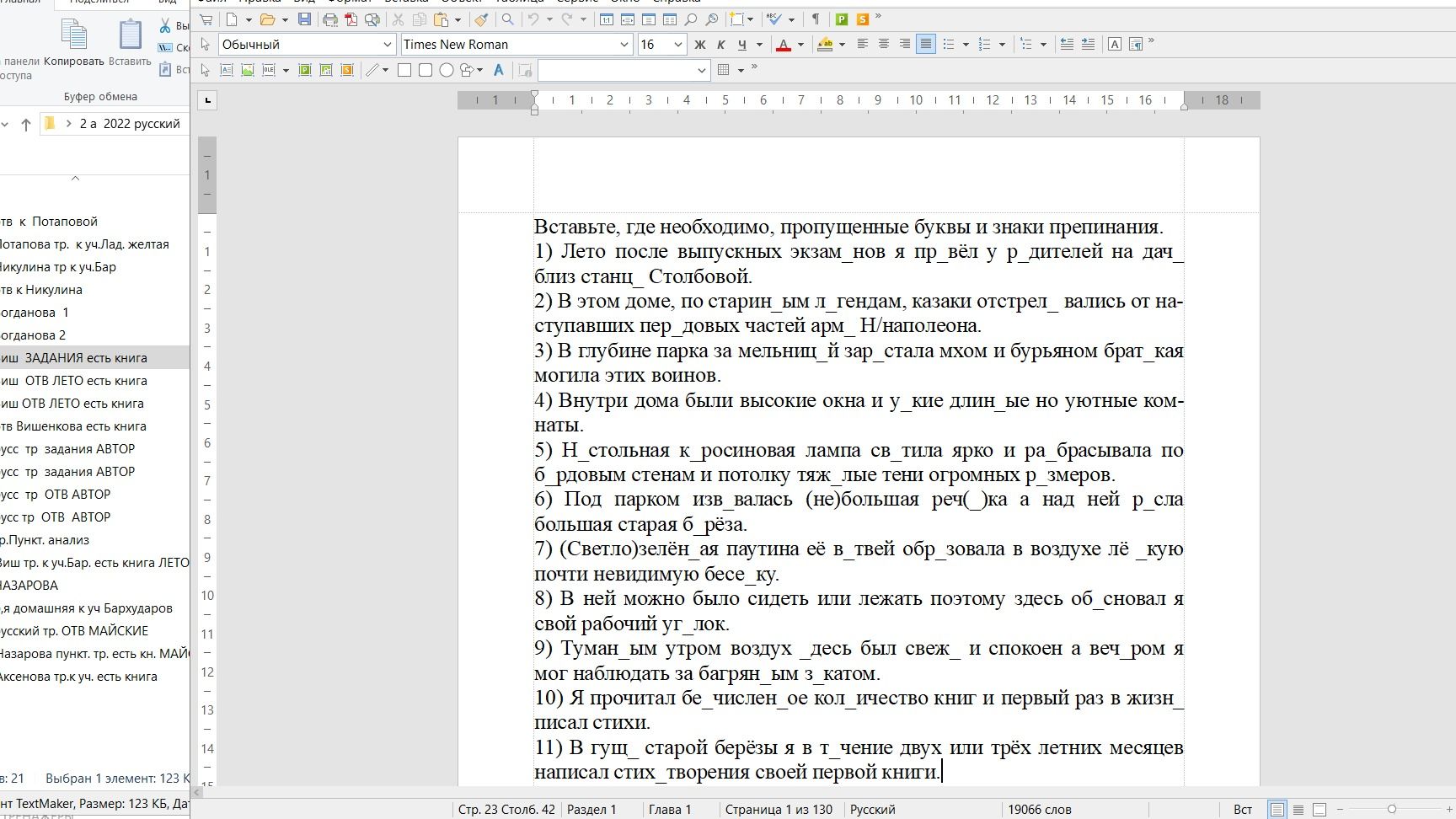Align paragraph to the left
Image resolution: width=1456 pixels, height=819 pixels.
tap(863, 45)
